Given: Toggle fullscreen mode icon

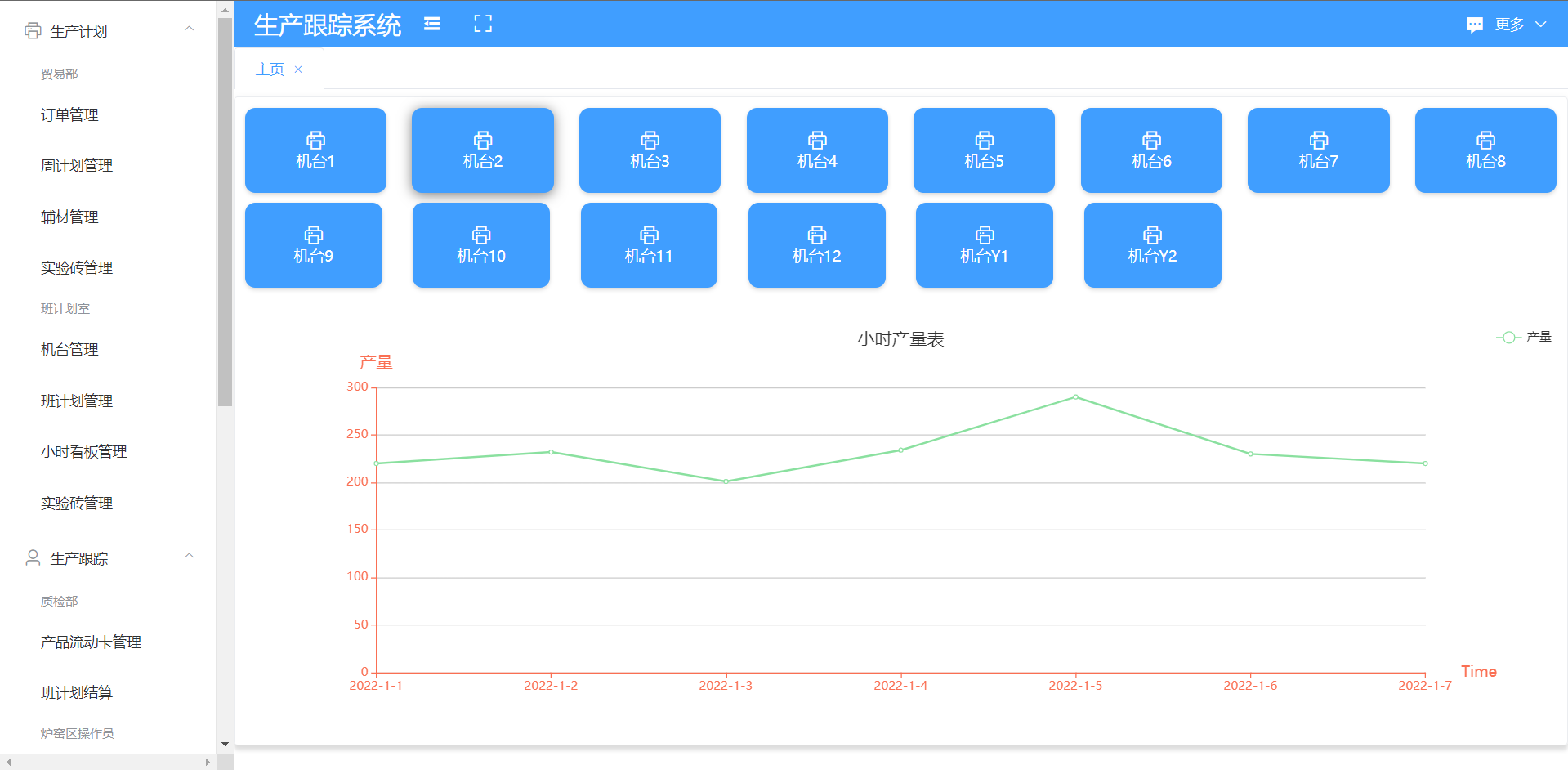Looking at the screenshot, I should click(483, 25).
